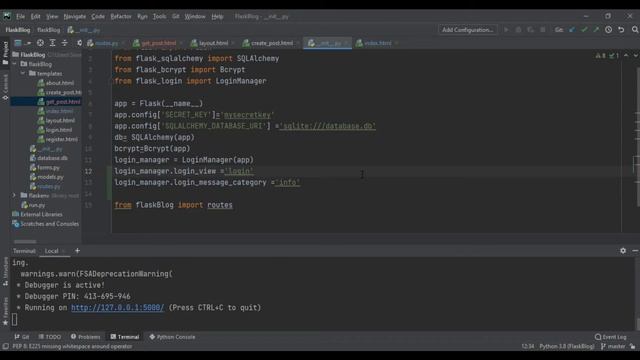
Task: Select External Libraries node
Action: click(37, 214)
